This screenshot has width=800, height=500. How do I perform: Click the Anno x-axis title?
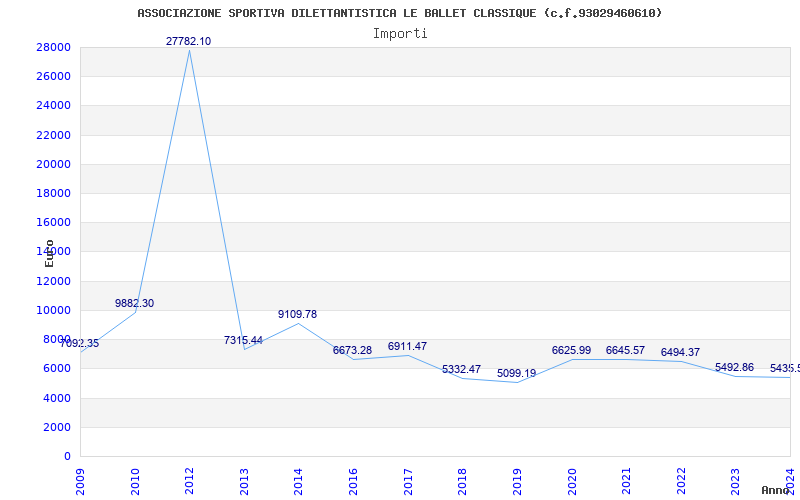(775, 490)
